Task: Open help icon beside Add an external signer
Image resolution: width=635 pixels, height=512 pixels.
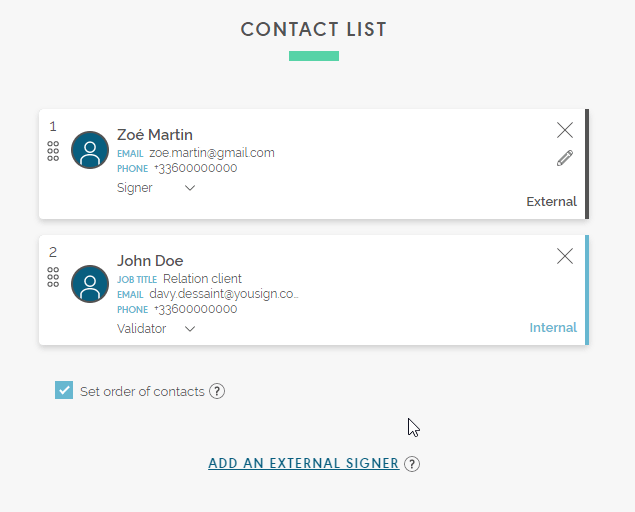Action: tap(412, 464)
